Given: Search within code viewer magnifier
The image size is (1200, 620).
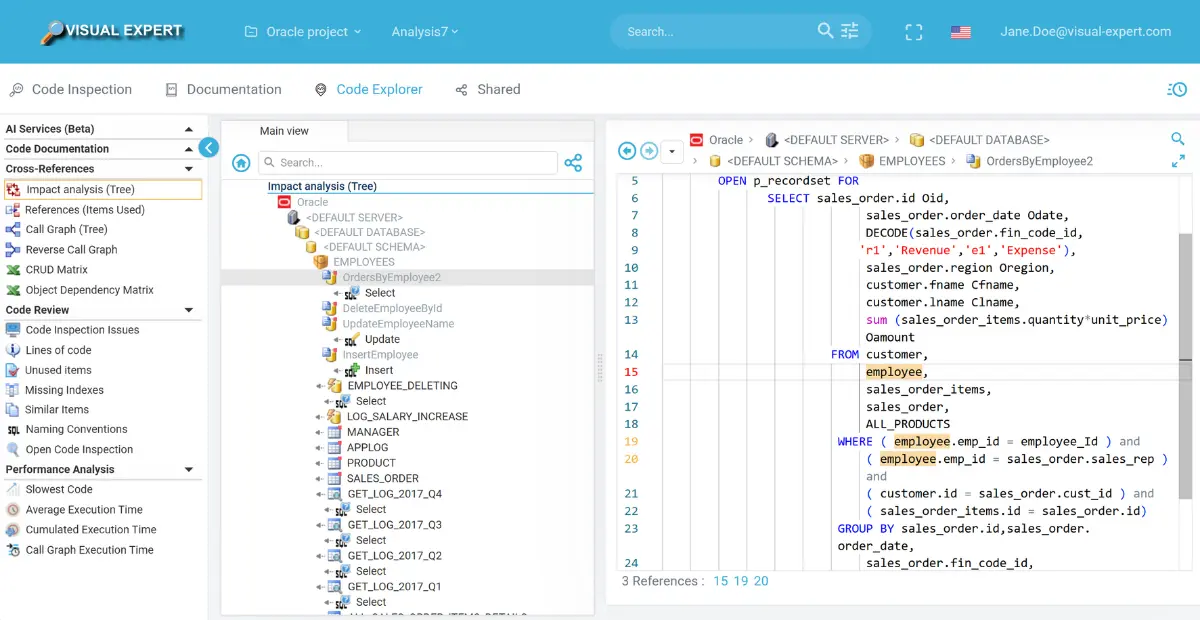Looking at the screenshot, I should 1178,139.
